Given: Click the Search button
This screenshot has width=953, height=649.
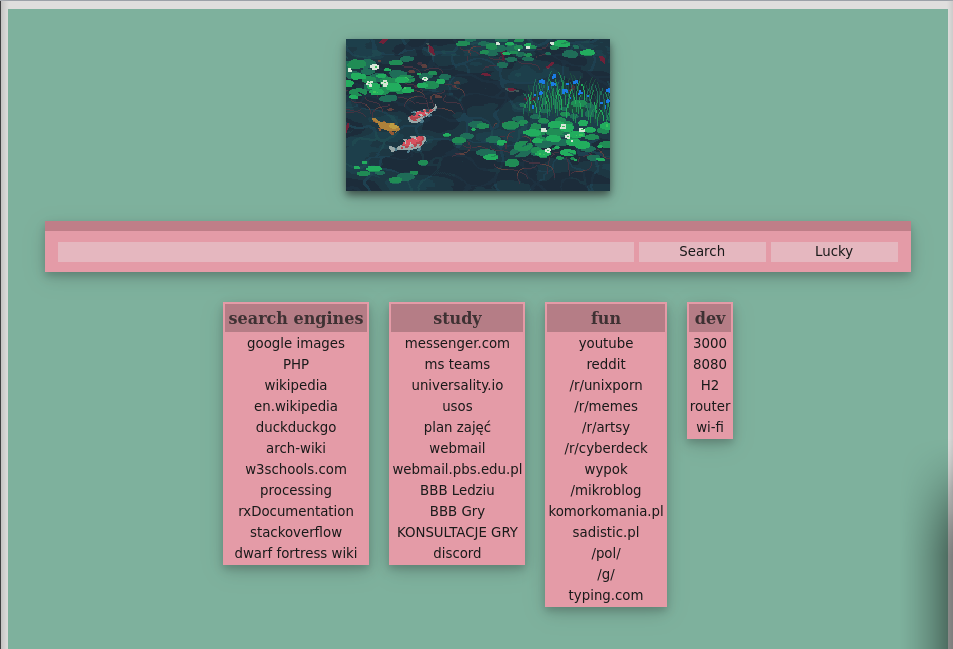Looking at the screenshot, I should coord(701,251).
